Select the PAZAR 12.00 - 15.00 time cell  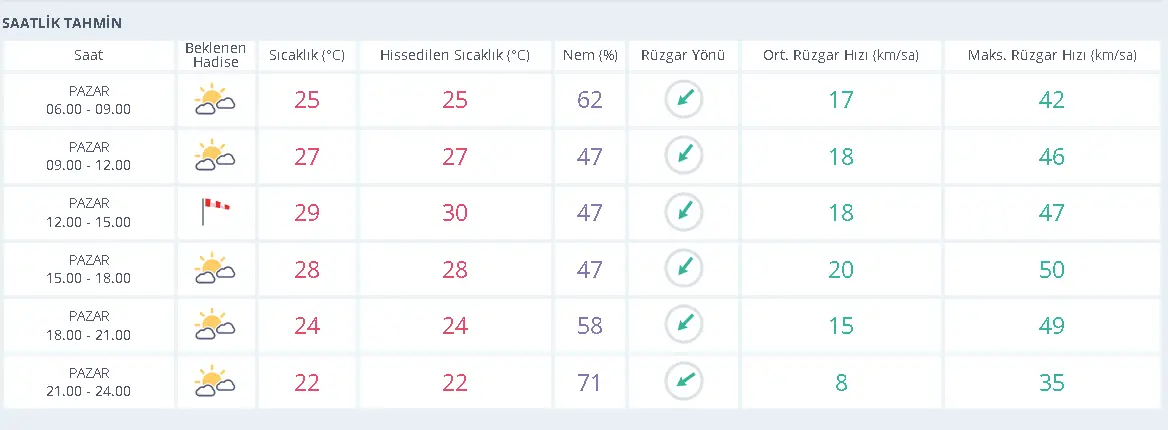pos(89,212)
